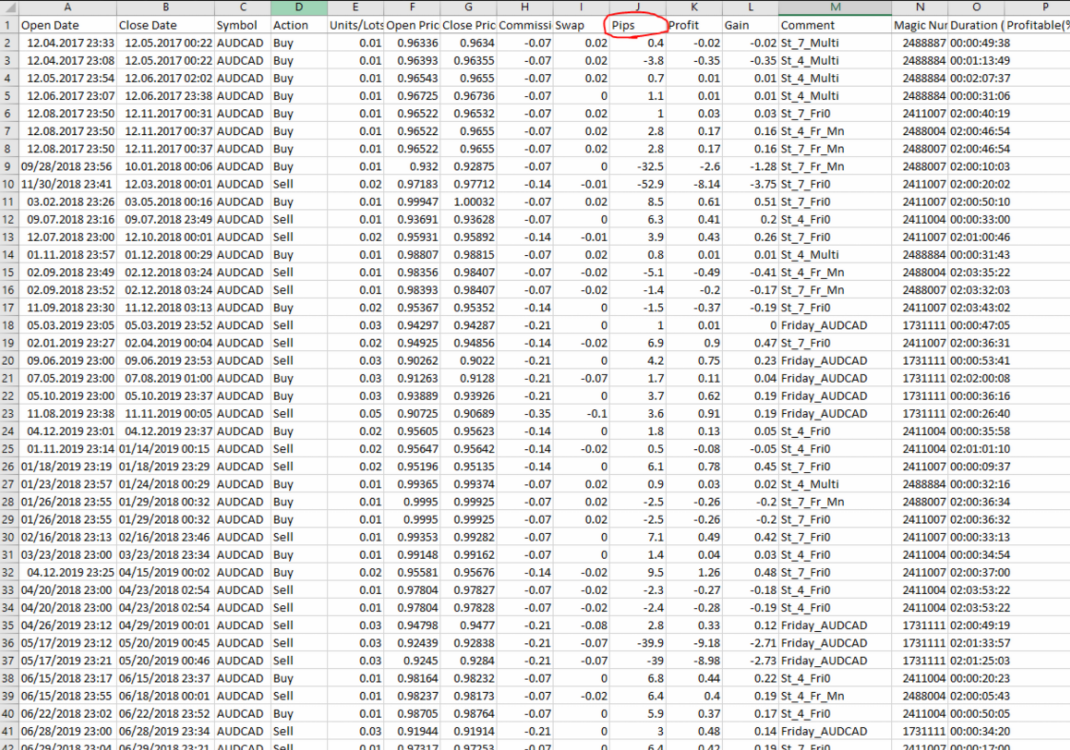Click commission value '-0.35'
This screenshot has height=750, width=1070.
[537, 414]
